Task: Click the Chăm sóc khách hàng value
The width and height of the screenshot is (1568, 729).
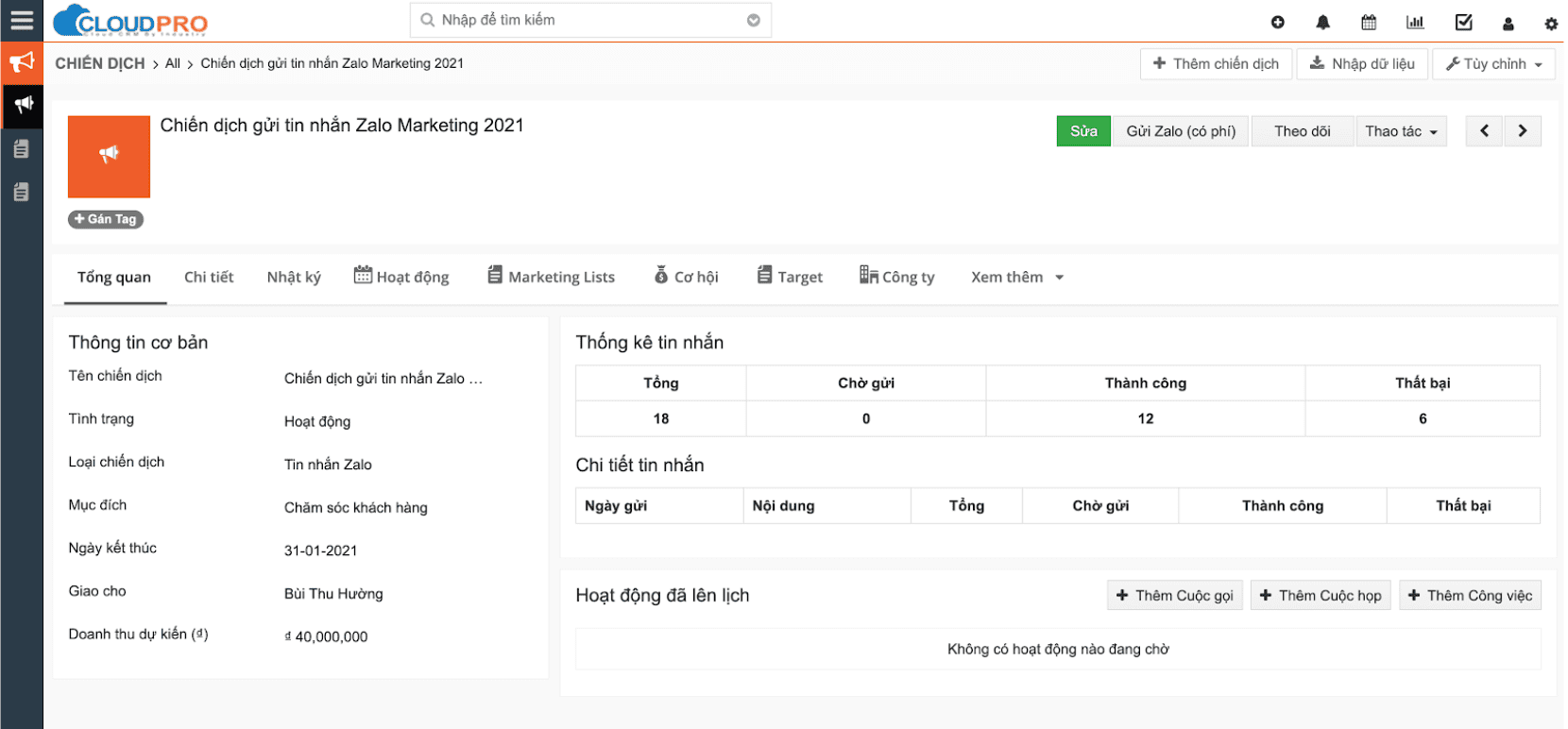Action: coord(355,508)
